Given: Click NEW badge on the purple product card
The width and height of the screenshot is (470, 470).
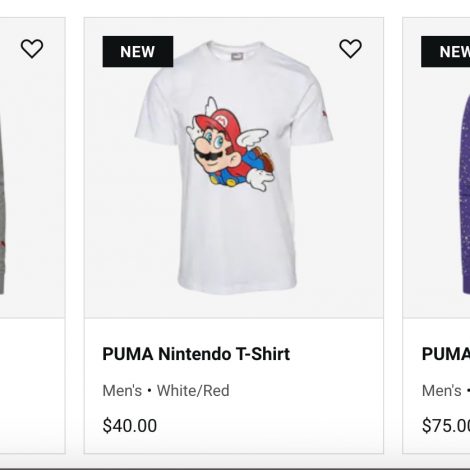Looking at the screenshot, I should (x=446, y=52).
